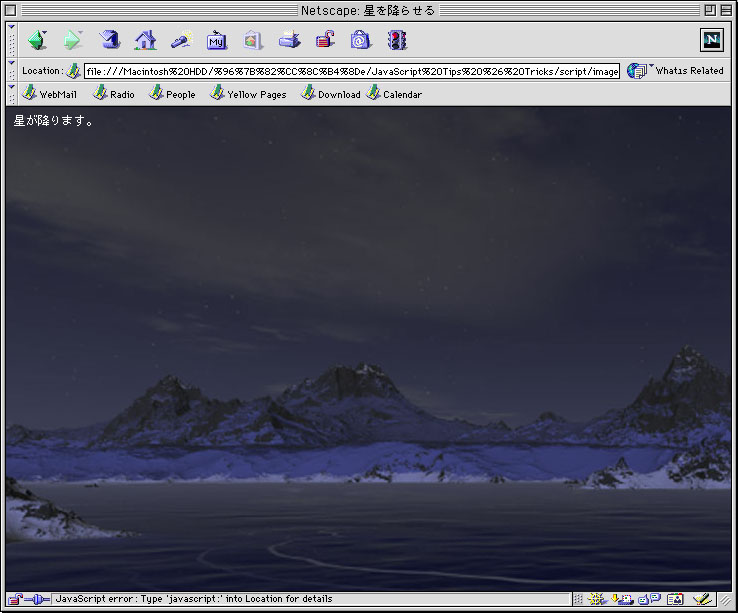
Task: Click the window collapse box in title bar
Action: coord(726,10)
